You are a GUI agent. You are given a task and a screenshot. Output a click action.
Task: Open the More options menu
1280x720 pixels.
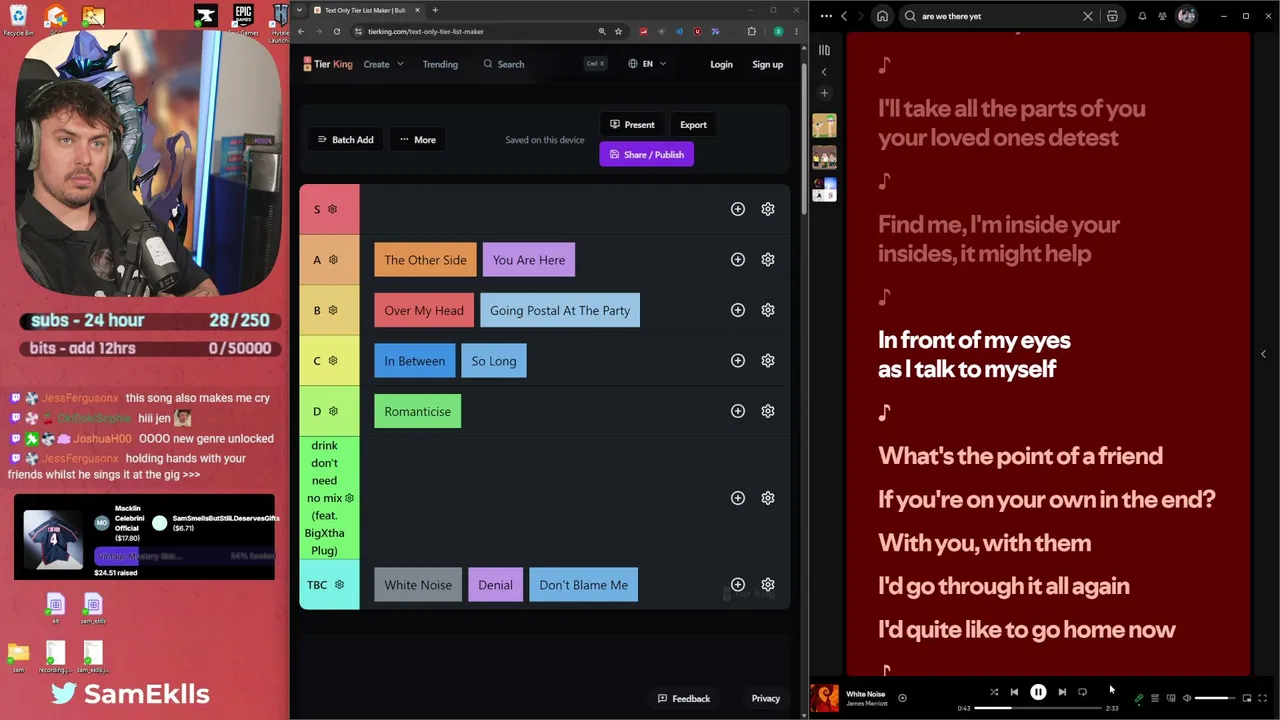[x=418, y=140]
